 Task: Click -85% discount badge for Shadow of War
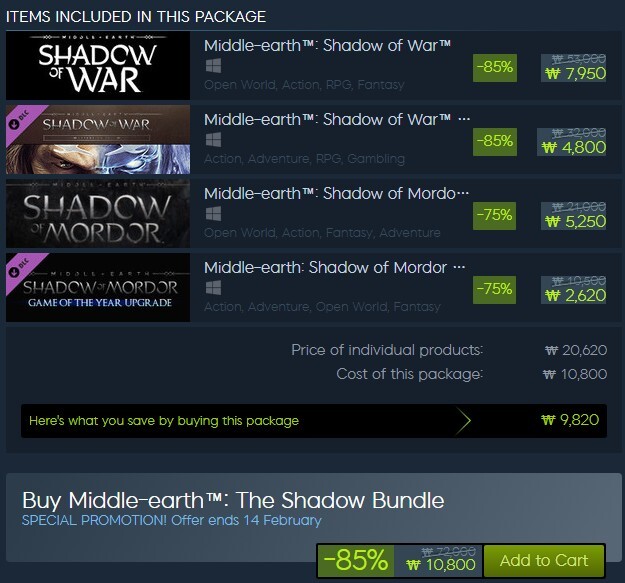pos(495,67)
